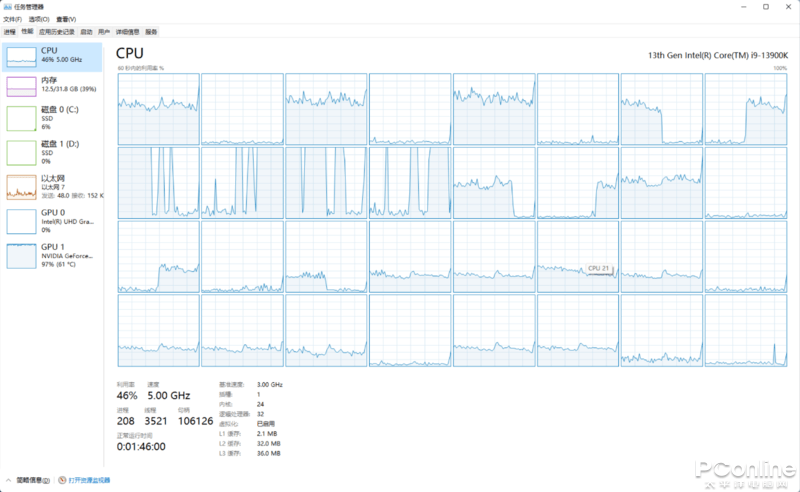Image resolution: width=800 pixels, height=492 pixels.
Task: Click the logical processors value 32
Action: click(x=260, y=414)
